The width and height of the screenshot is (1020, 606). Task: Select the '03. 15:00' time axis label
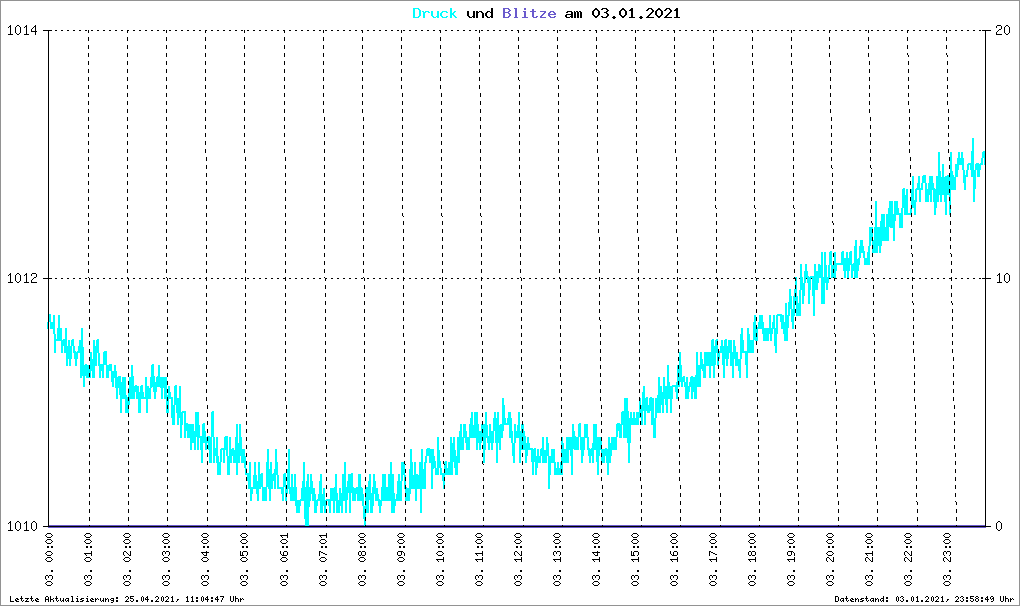coord(636,561)
